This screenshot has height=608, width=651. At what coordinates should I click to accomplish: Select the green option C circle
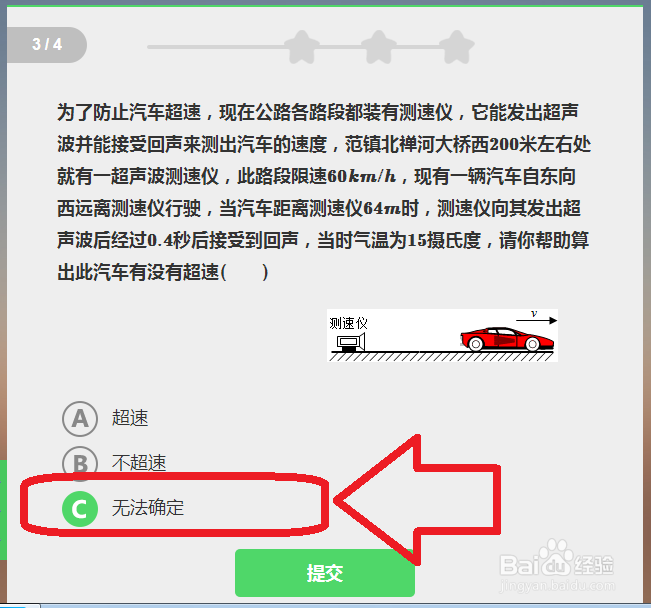(80, 508)
